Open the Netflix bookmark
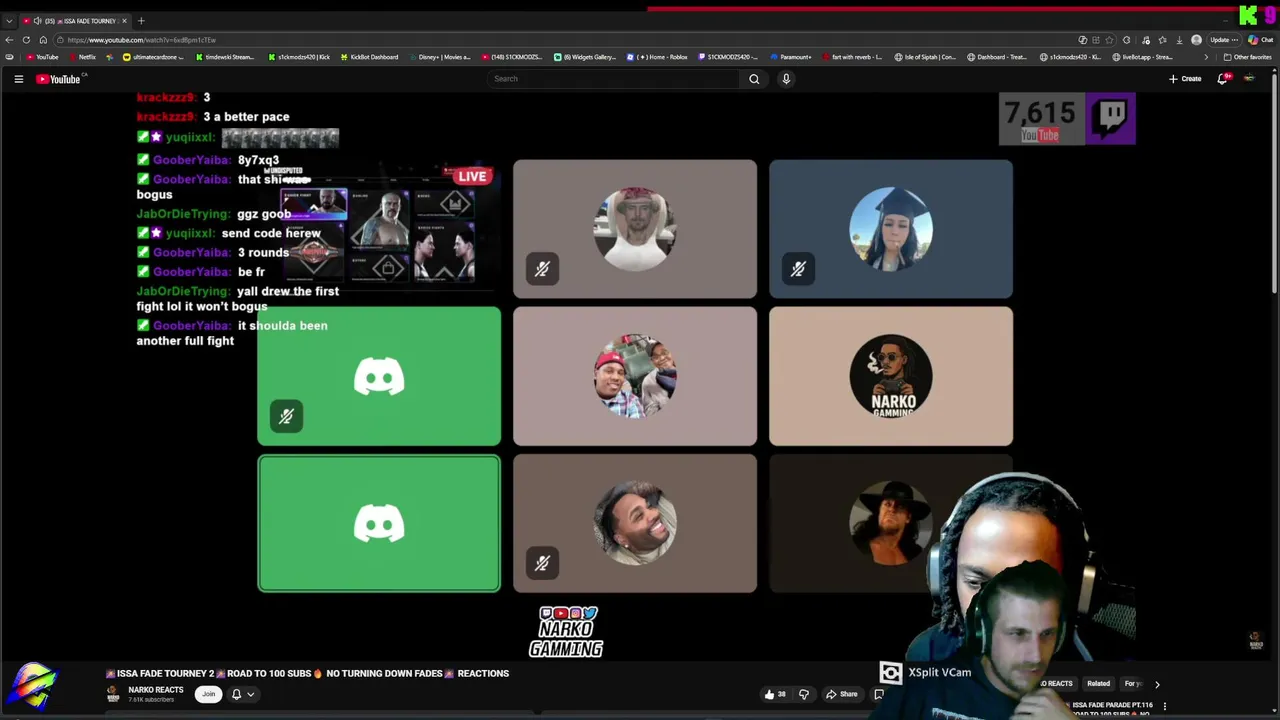The width and height of the screenshot is (1280, 720). coord(82,57)
